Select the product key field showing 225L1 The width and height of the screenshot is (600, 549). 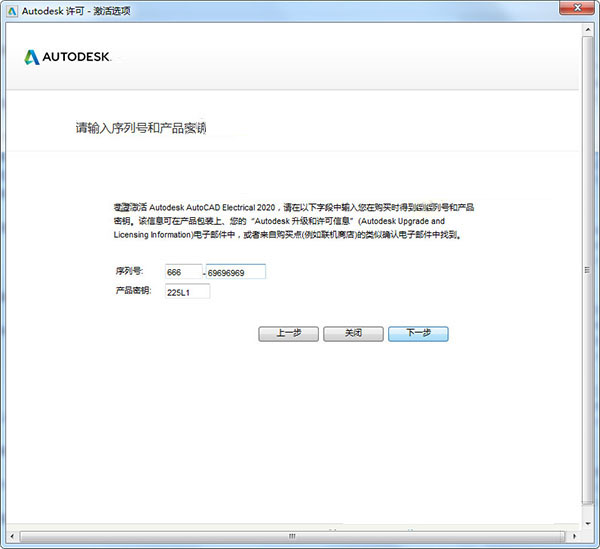tap(187, 292)
